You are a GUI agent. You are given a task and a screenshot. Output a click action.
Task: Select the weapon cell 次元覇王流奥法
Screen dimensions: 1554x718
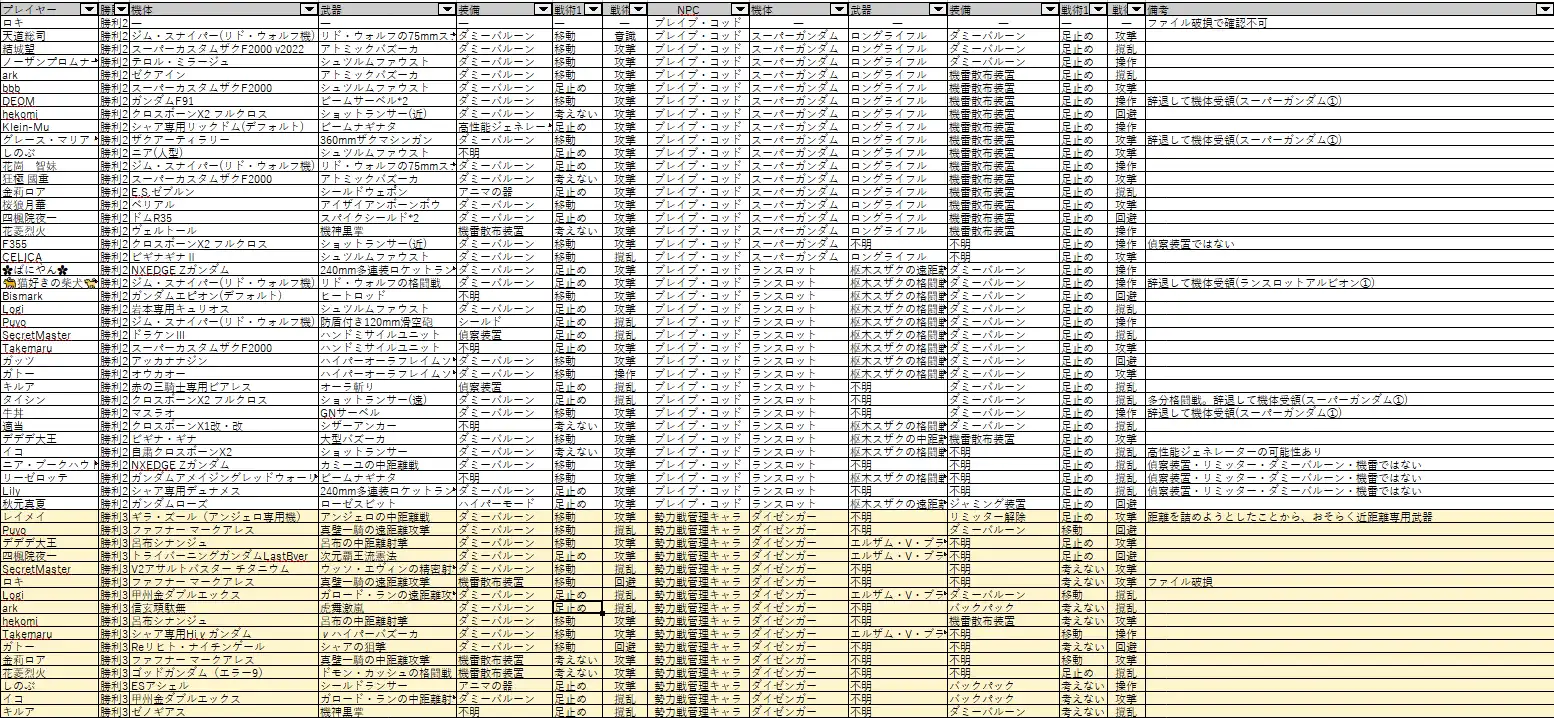[387, 556]
